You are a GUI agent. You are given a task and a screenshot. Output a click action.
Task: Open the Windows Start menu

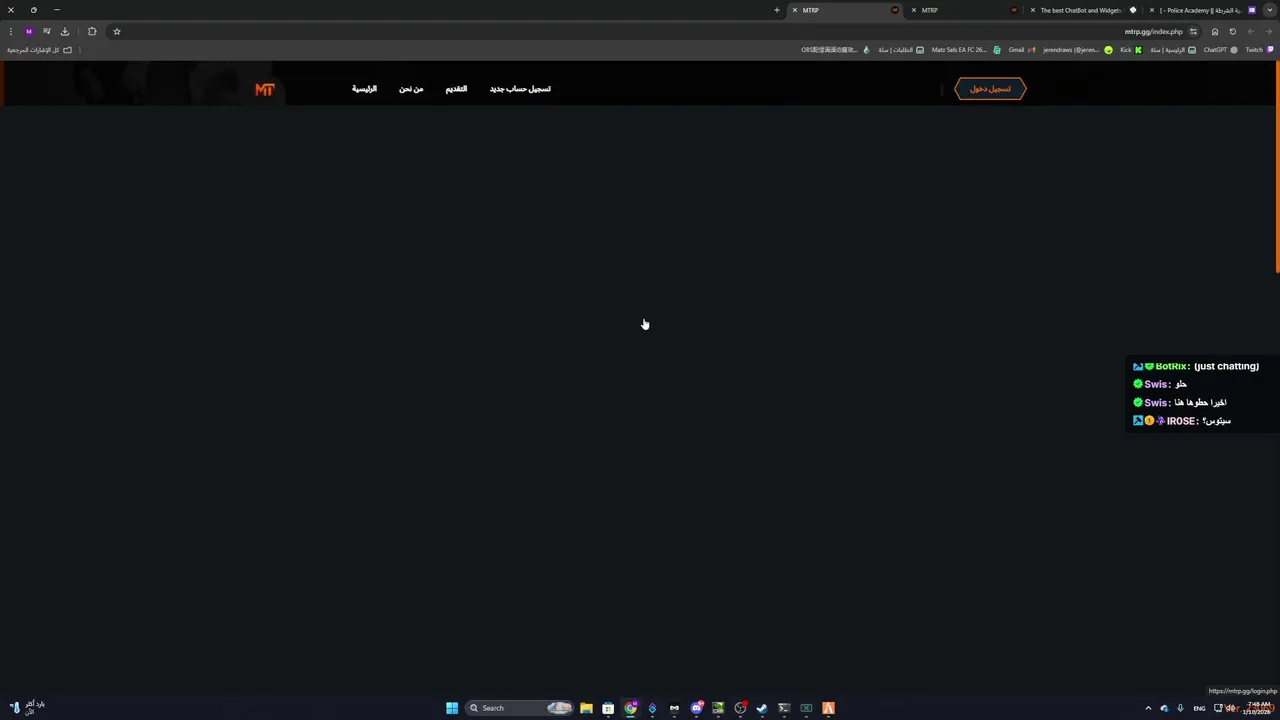[452, 708]
